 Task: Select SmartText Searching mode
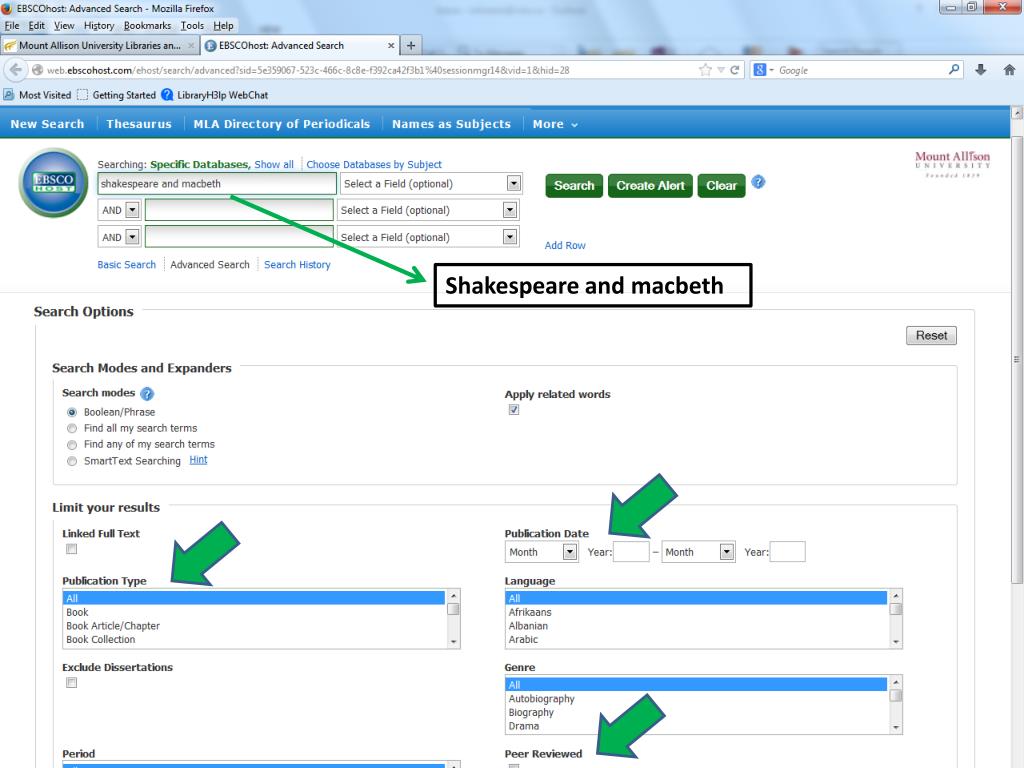tap(72, 461)
